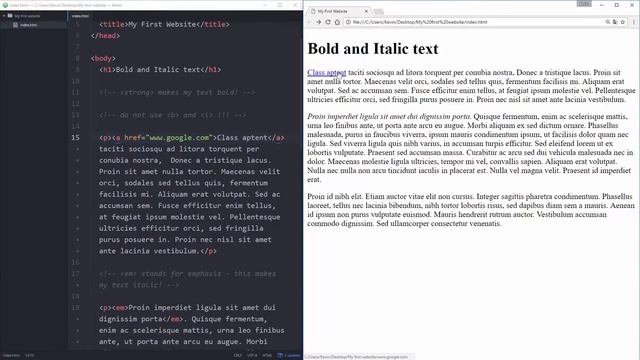Screen dimensions: 640x360
Task: Maximize the browser window
Action: tap(617, 5)
